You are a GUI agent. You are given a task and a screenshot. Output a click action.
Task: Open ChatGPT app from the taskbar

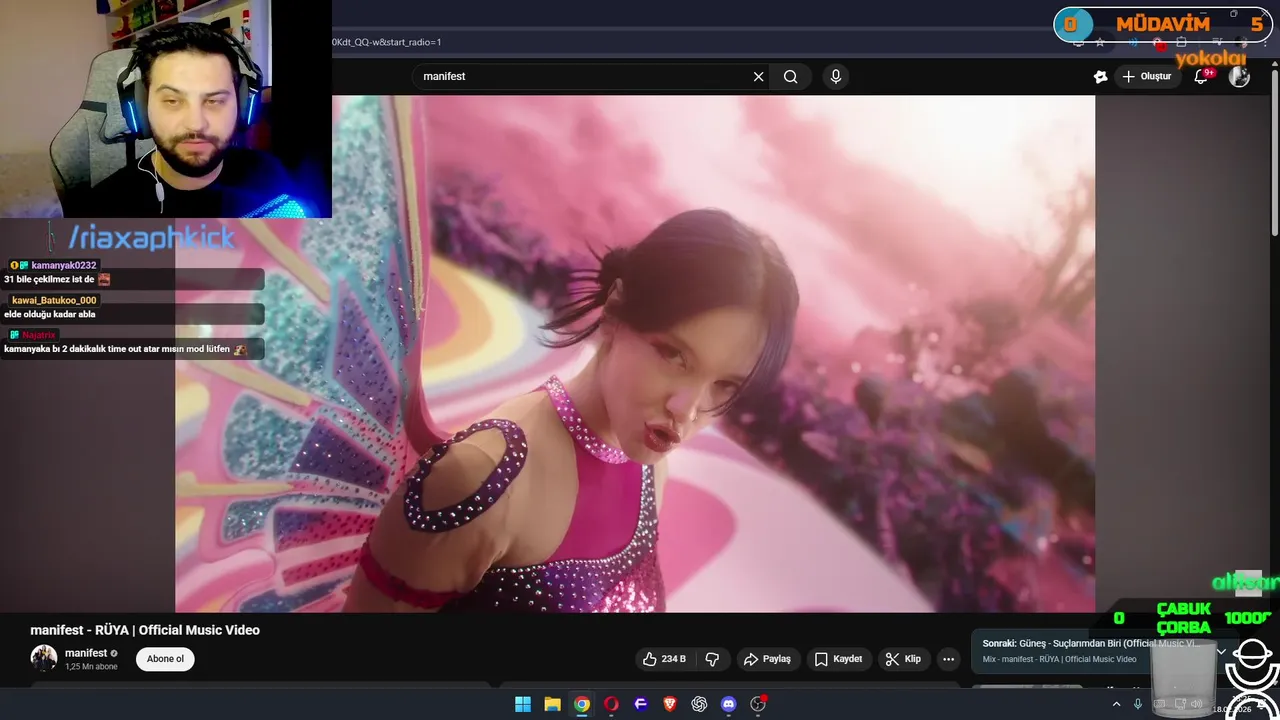click(x=699, y=704)
